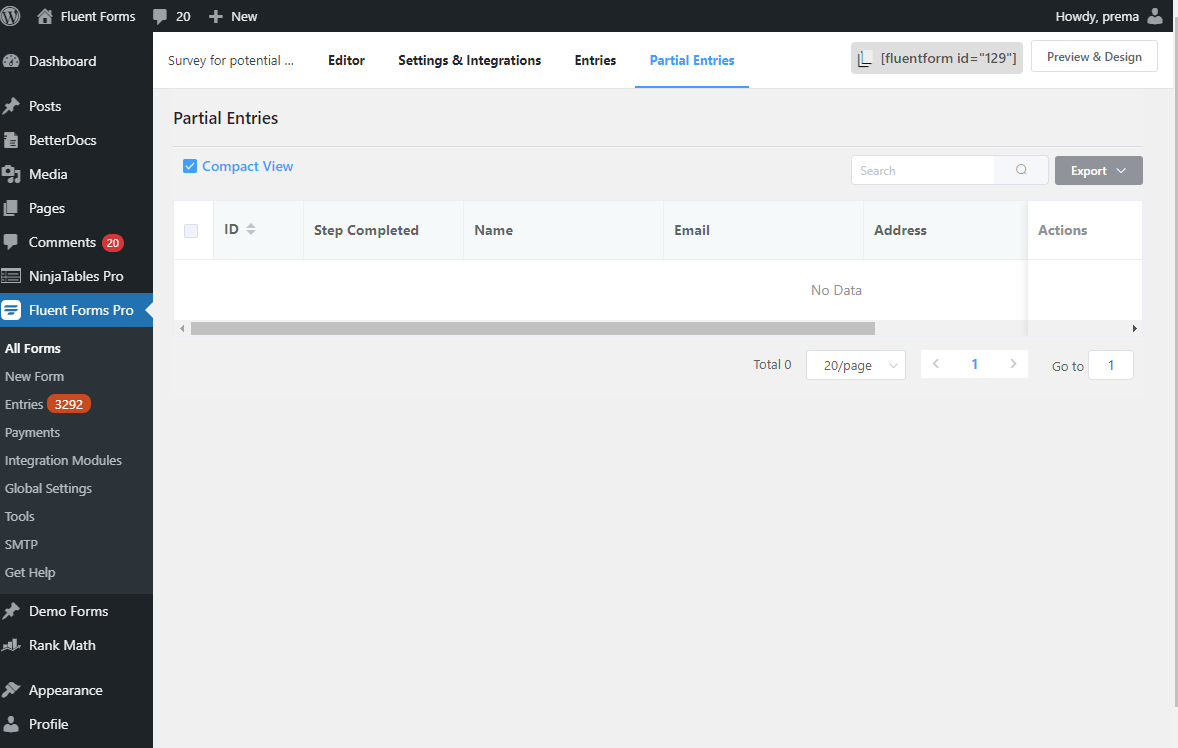The height and width of the screenshot is (748, 1178).
Task: Click the red 20 badge beside Comments
Action: click(x=113, y=243)
